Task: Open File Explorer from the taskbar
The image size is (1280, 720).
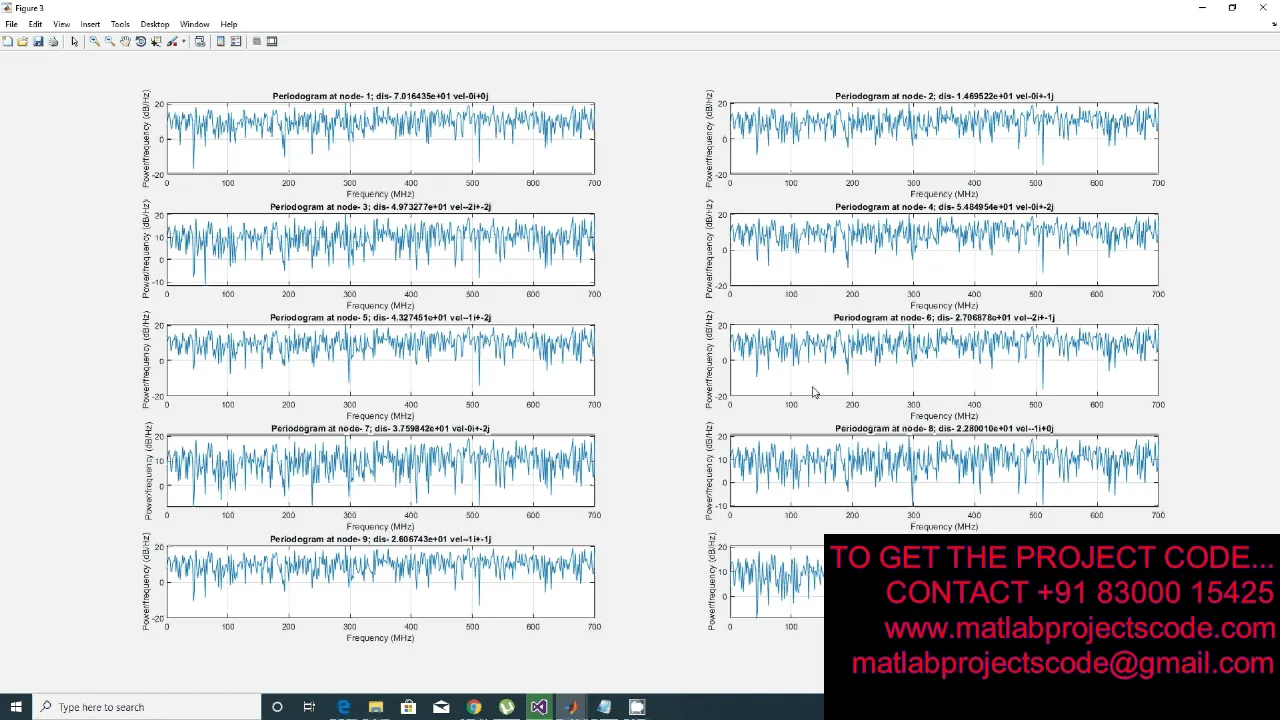Action: tap(376, 707)
